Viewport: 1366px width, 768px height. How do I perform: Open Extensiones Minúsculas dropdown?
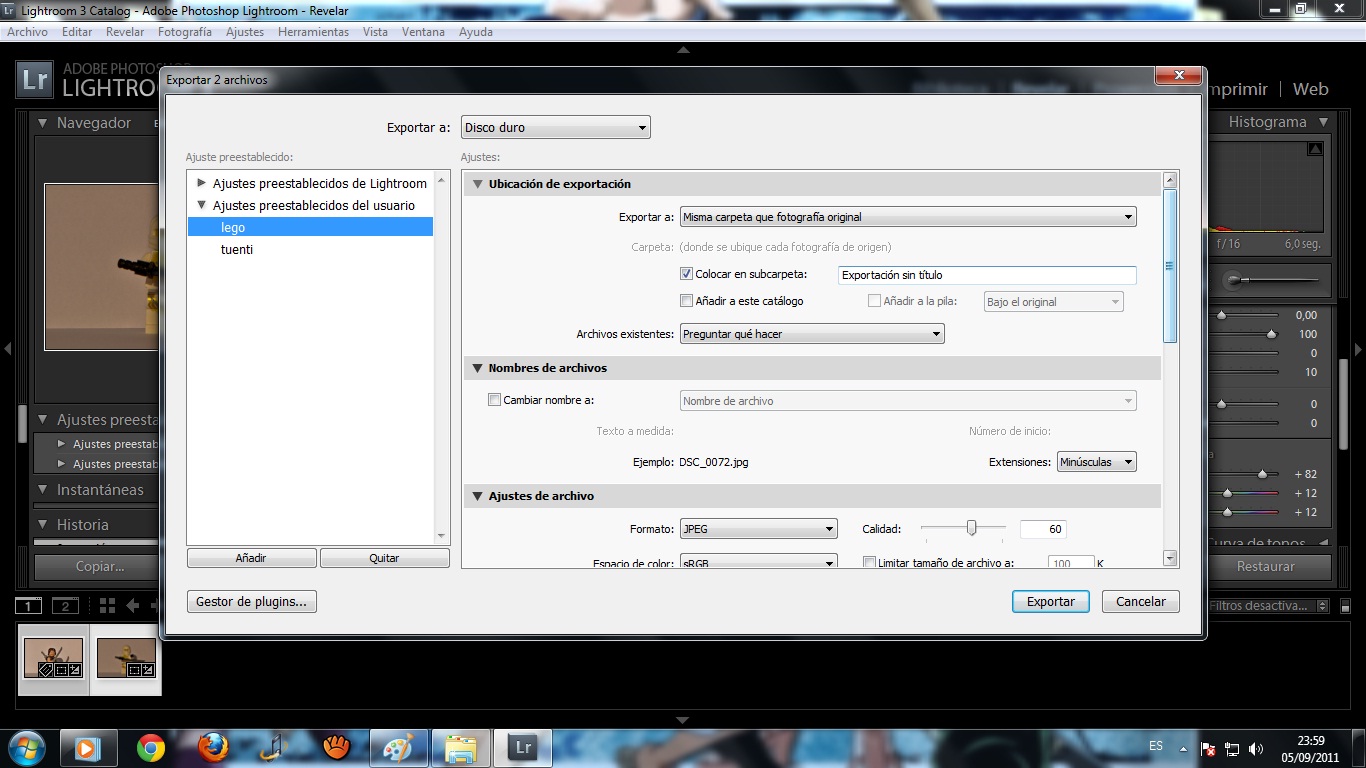point(1097,462)
